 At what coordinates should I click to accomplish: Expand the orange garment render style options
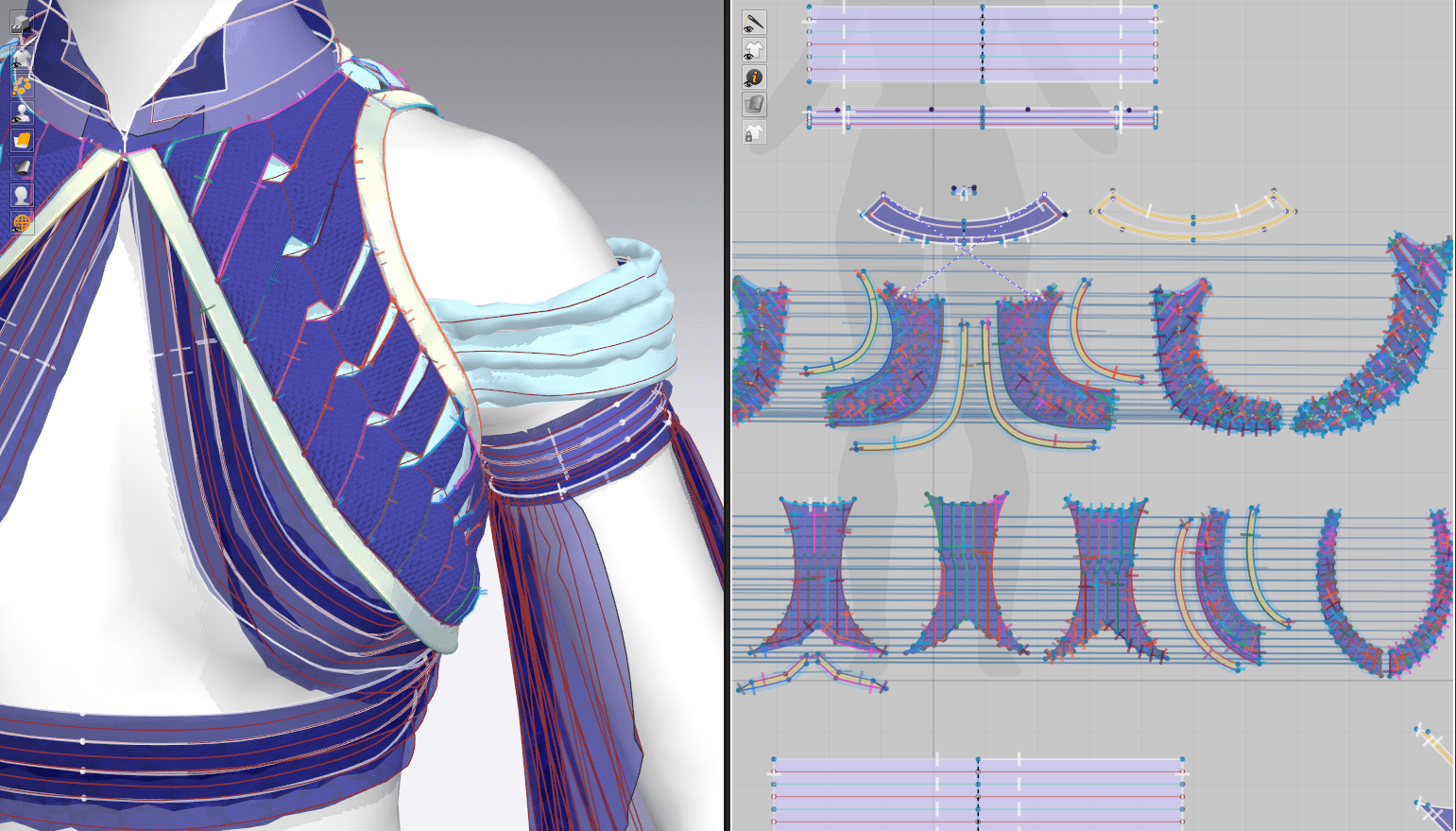21,141
